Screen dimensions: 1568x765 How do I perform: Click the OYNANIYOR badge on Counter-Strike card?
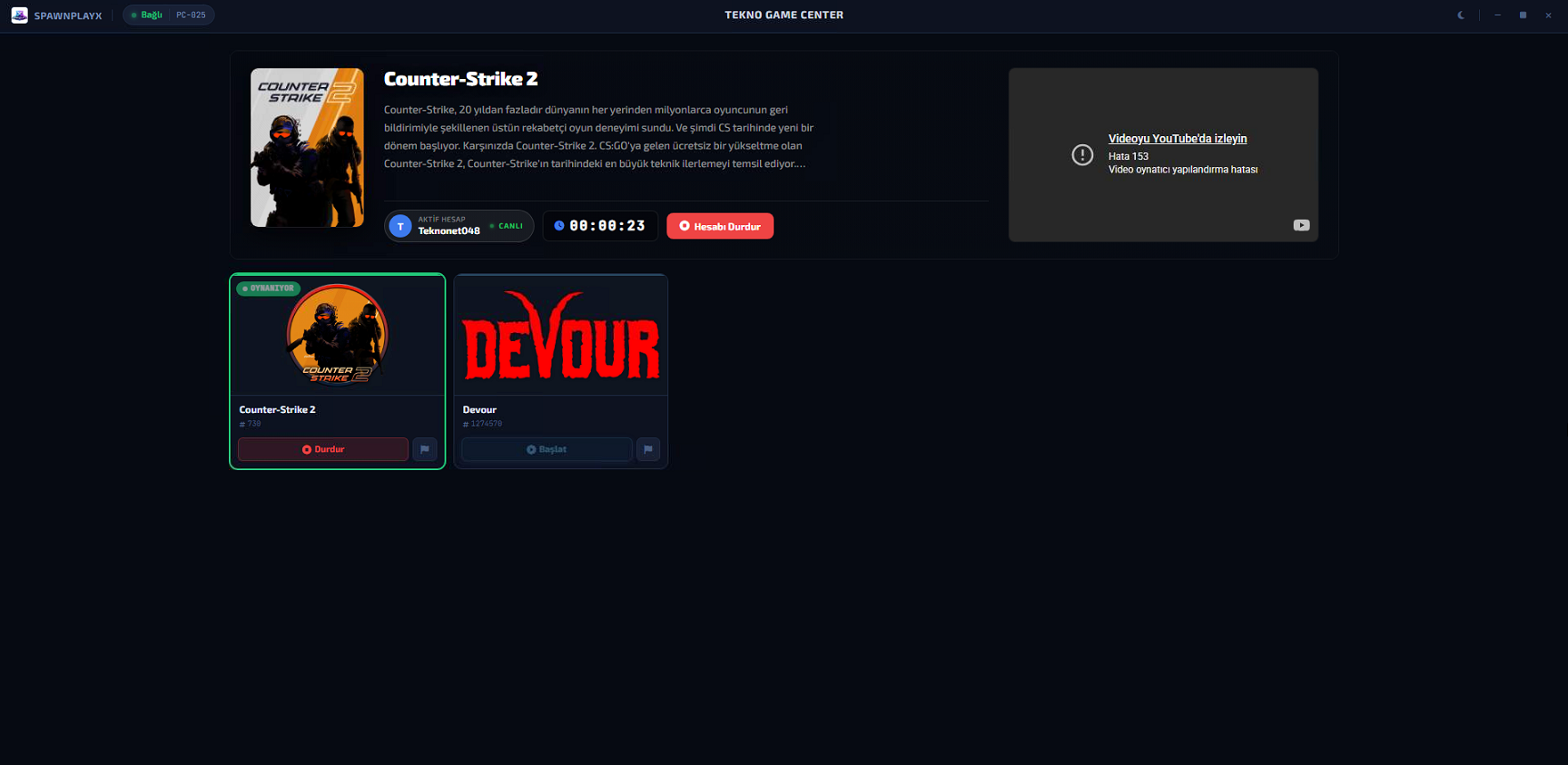click(x=269, y=289)
